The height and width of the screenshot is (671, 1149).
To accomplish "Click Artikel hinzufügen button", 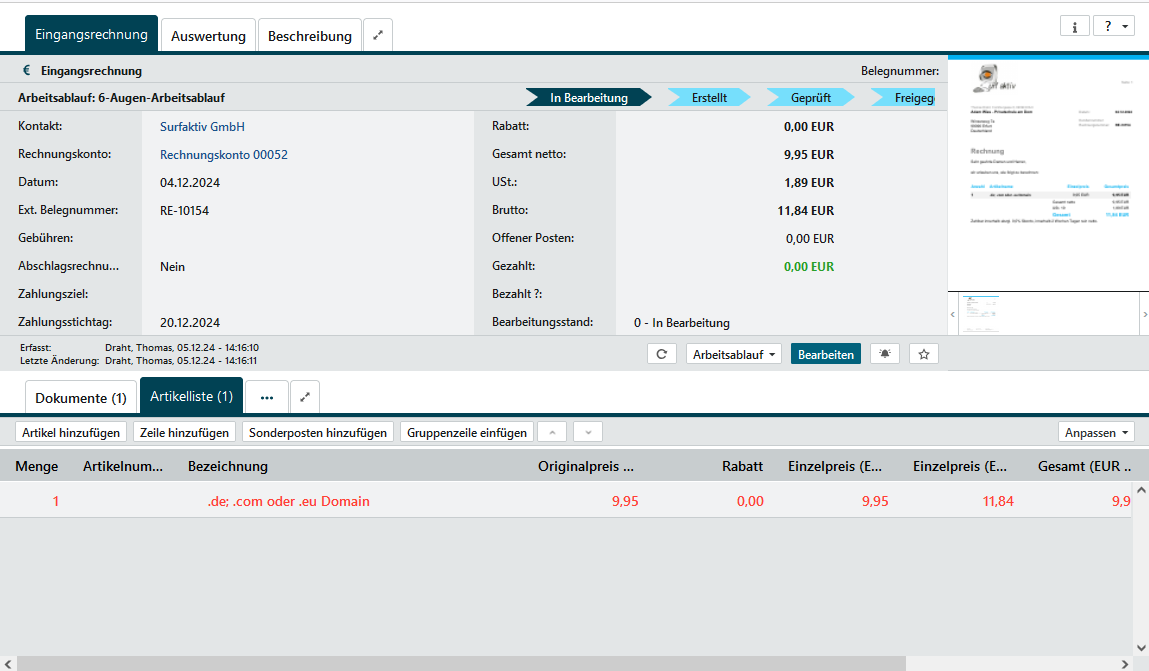I will [71, 432].
